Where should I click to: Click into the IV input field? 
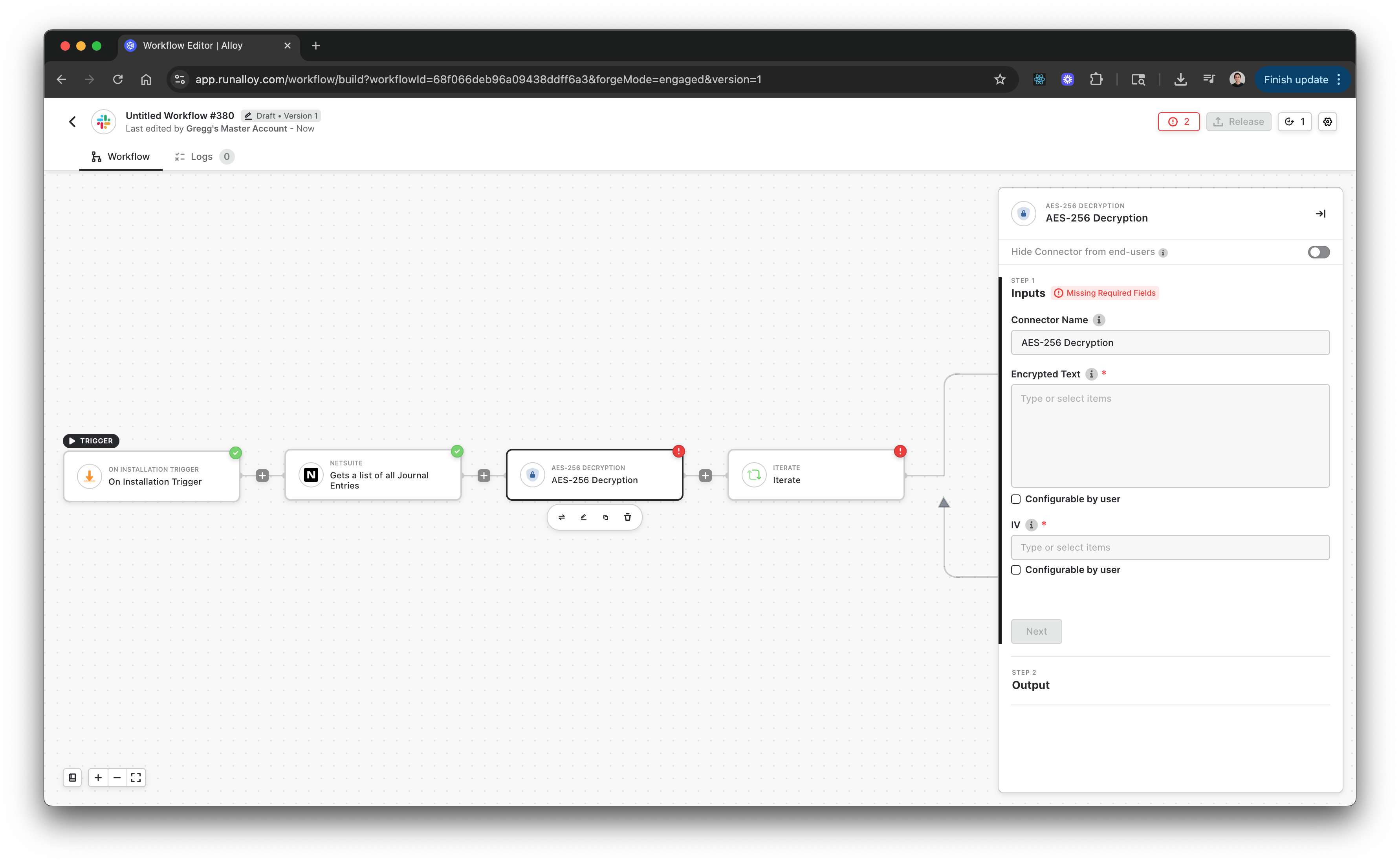tap(1170, 547)
